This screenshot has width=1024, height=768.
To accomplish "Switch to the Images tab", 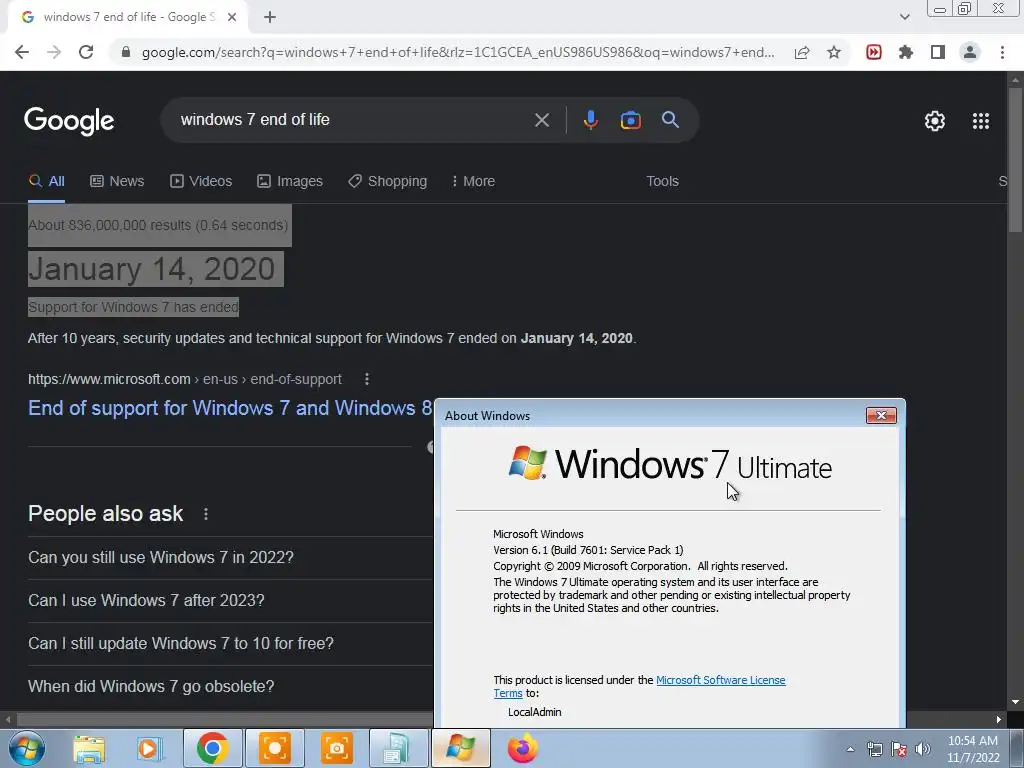I will pos(290,182).
